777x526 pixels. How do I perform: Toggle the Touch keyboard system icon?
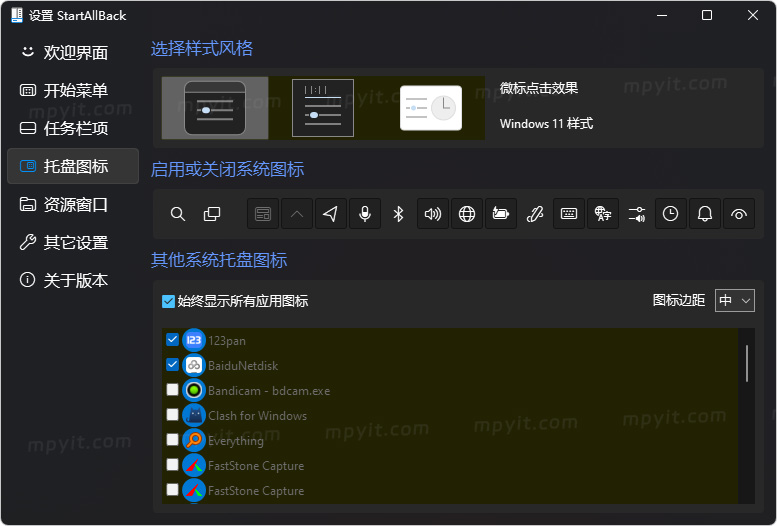pyautogui.click(x=569, y=214)
